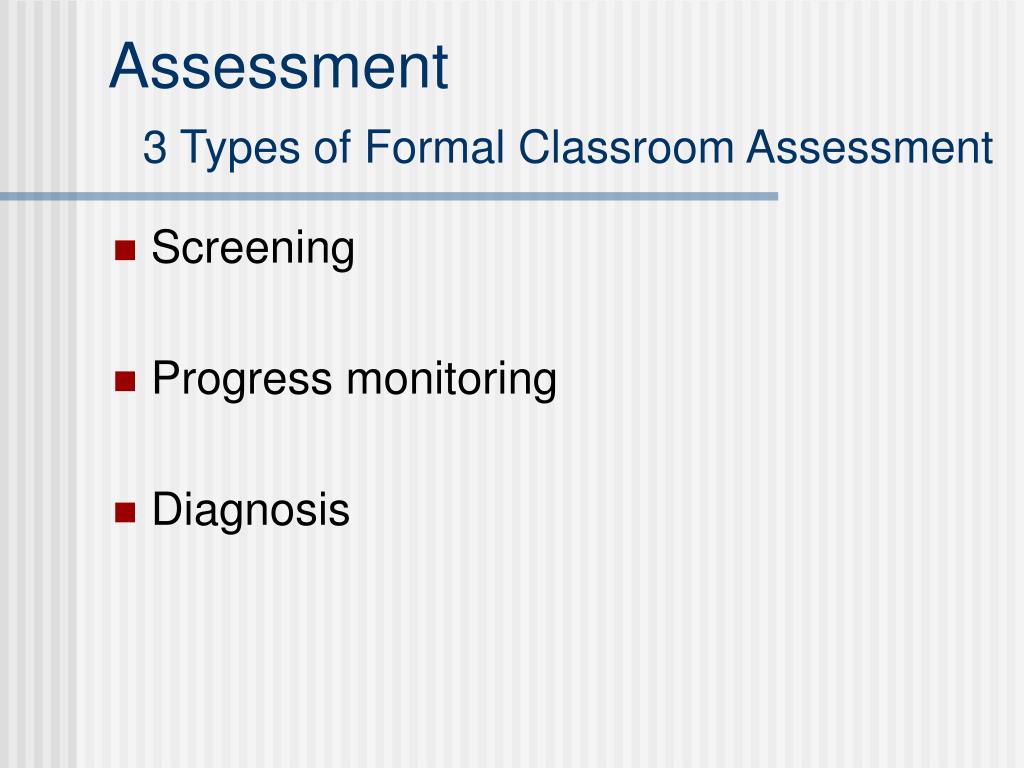The image size is (1024, 768).
Task: Click the word Formal in subtitle
Action: tap(434, 147)
